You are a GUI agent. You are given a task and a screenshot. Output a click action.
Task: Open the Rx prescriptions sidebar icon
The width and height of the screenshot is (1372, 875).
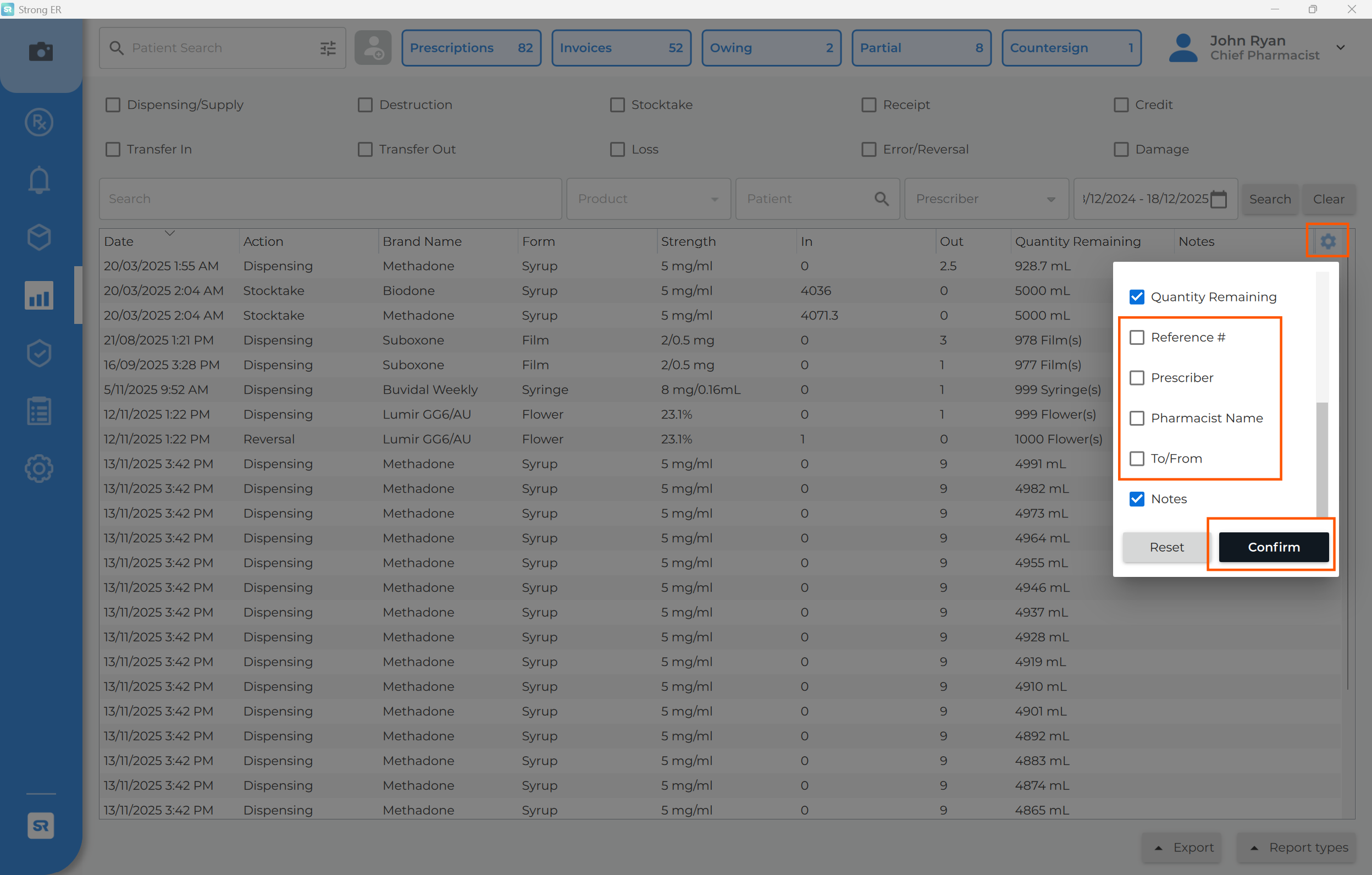(x=38, y=122)
